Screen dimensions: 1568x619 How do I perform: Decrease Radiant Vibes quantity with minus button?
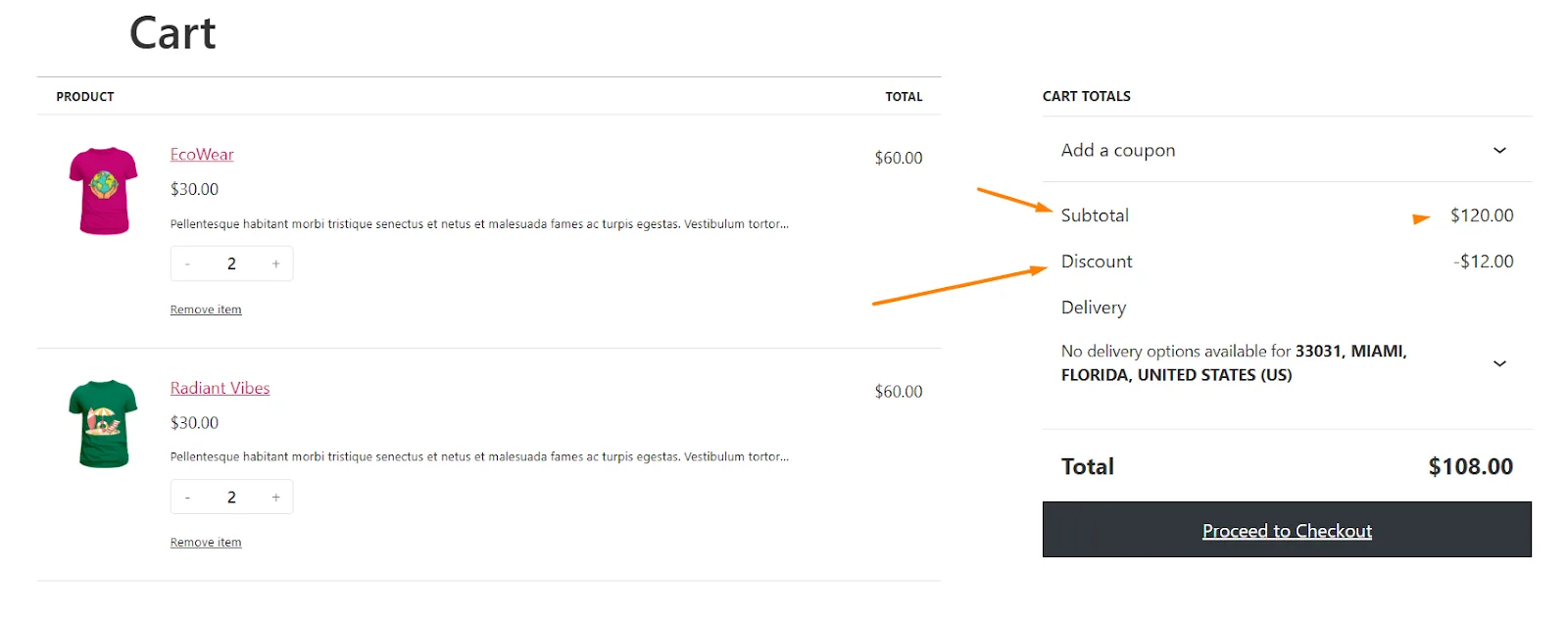coord(187,498)
